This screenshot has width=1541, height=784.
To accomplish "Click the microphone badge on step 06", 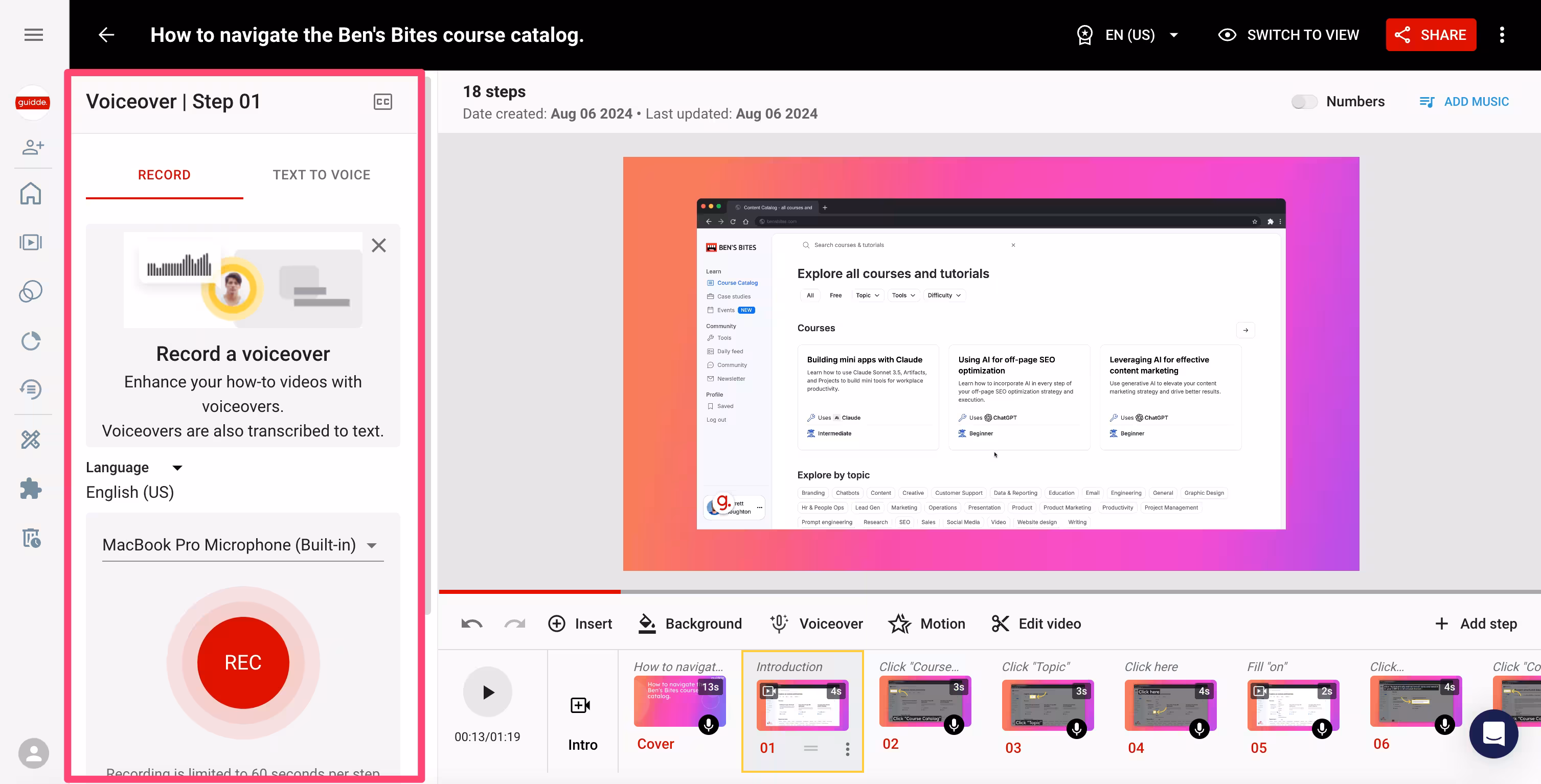I will (1445, 725).
